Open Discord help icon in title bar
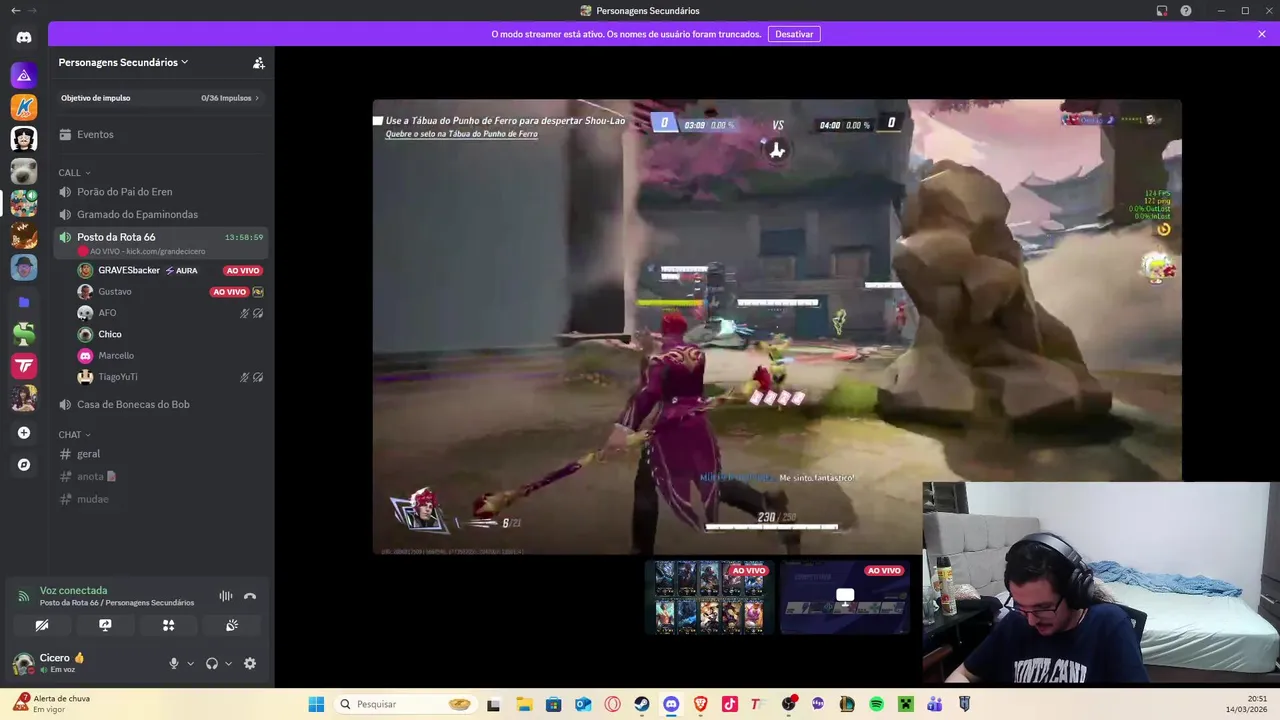 (x=1186, y=10)
